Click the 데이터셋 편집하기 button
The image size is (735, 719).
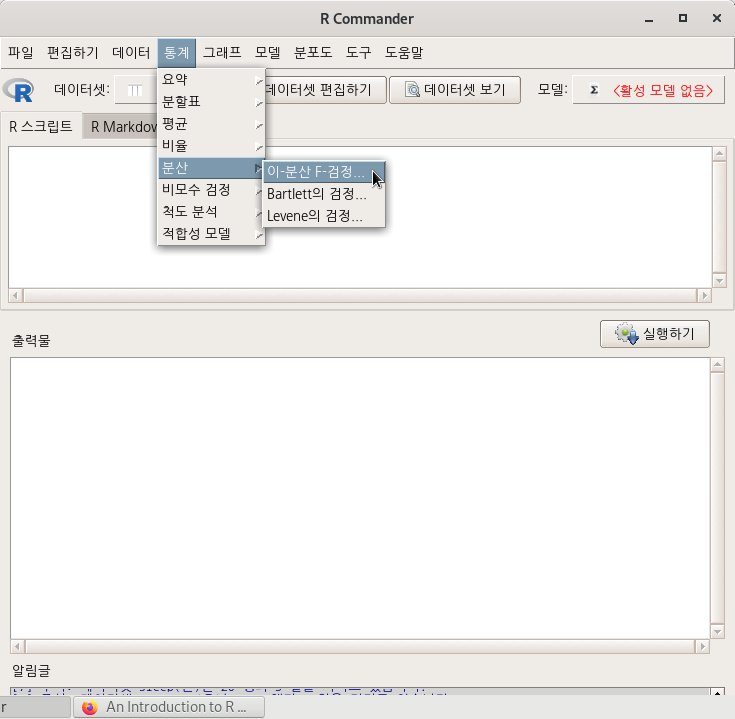(x=325, y=90)
